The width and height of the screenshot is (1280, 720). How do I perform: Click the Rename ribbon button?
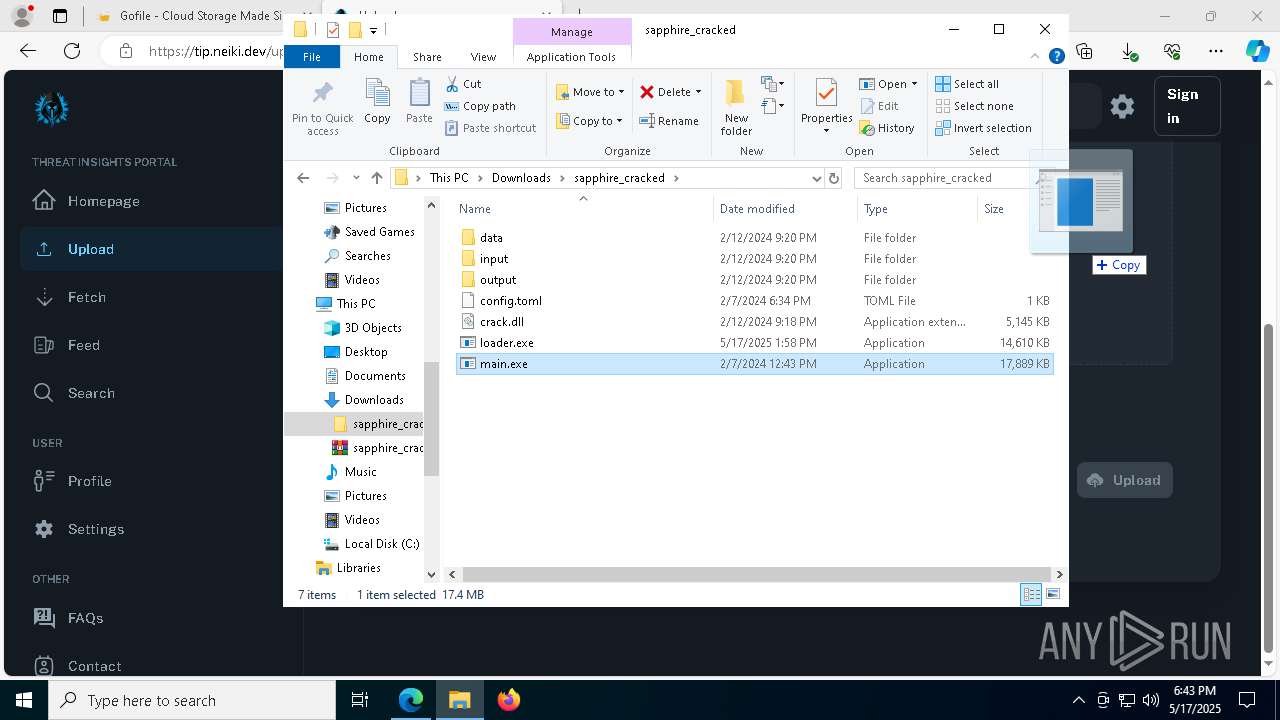pos(669,121)
